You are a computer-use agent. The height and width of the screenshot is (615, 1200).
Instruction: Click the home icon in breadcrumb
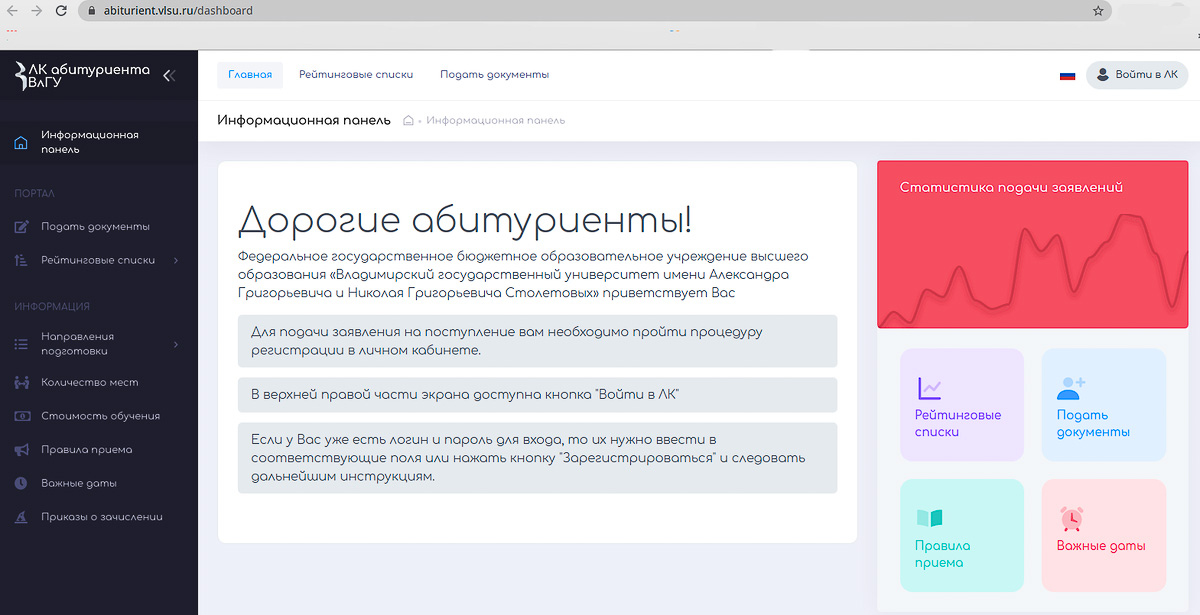coord(408,121)
